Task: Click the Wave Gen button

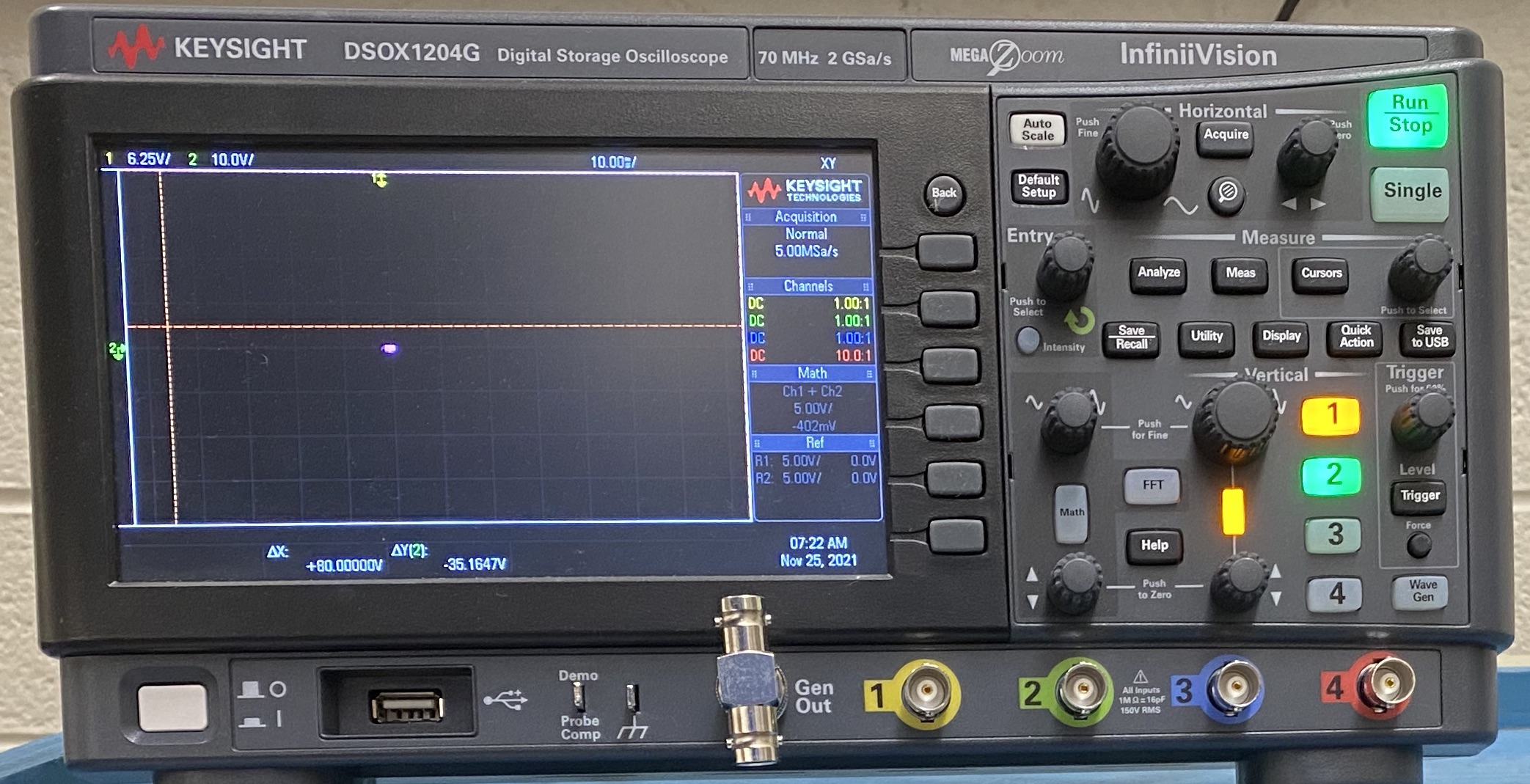Action: 1421,591
